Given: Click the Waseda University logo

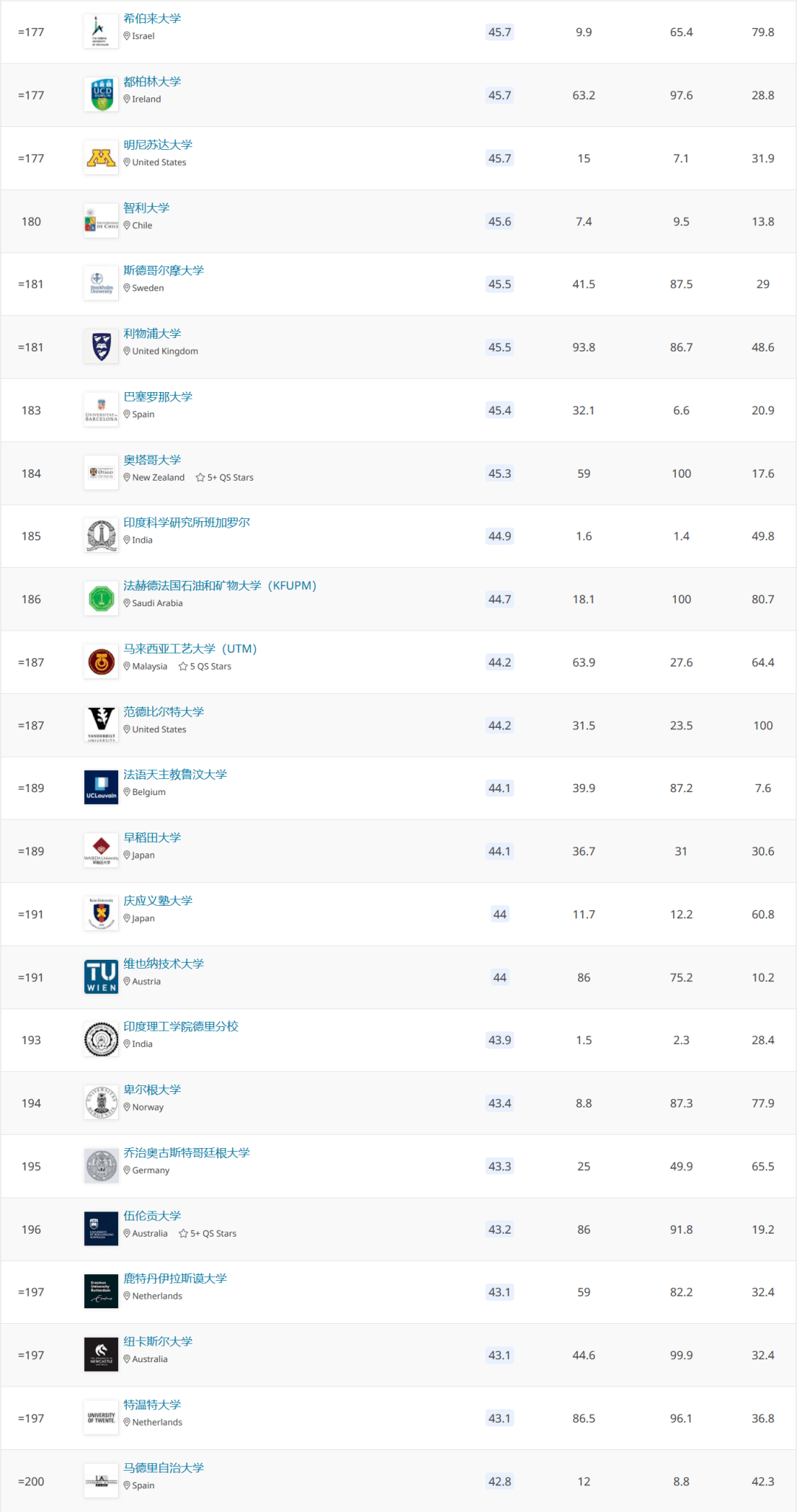Looking at the screenshot, I should coord(101,851).
